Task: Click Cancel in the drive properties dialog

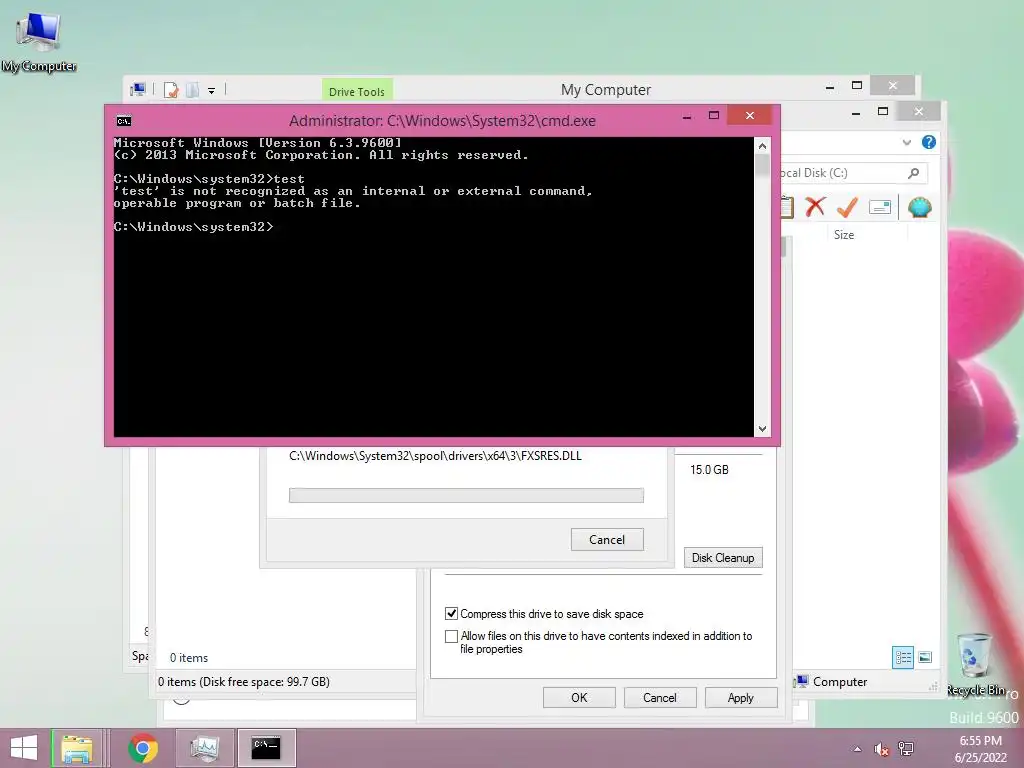Action: tap(660, 697)
